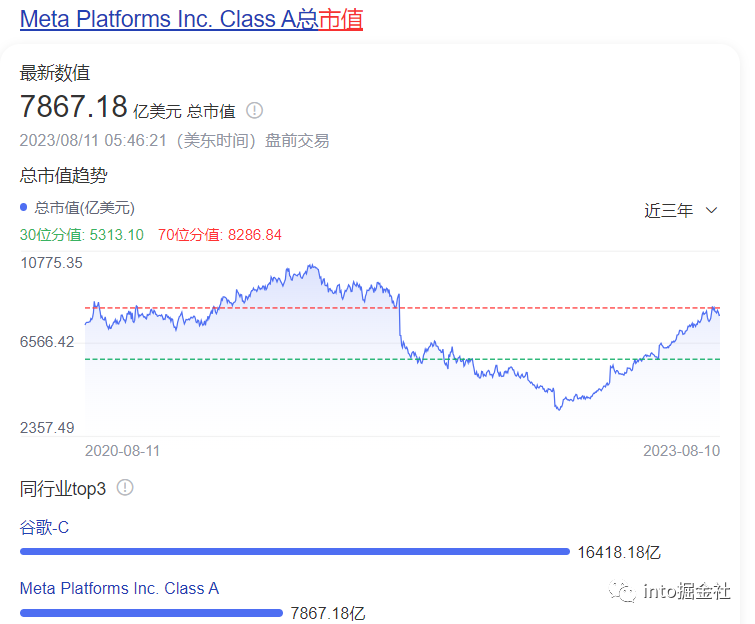Click the 16418.18亿 value for 谷歌-C
Viewport: 755px width, 624px height.
tap(619, 552)
